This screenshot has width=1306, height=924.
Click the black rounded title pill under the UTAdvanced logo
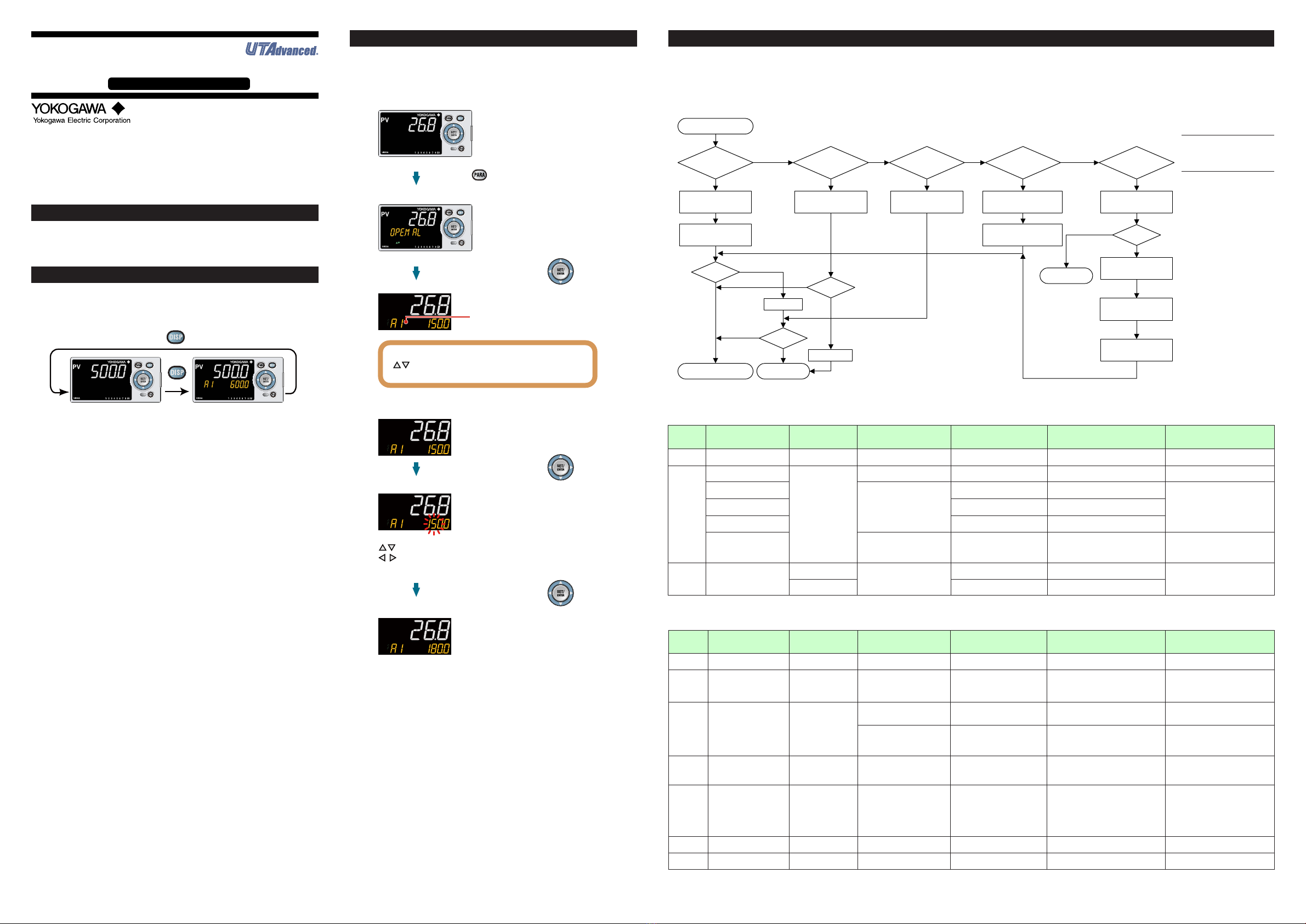[179, 84]
